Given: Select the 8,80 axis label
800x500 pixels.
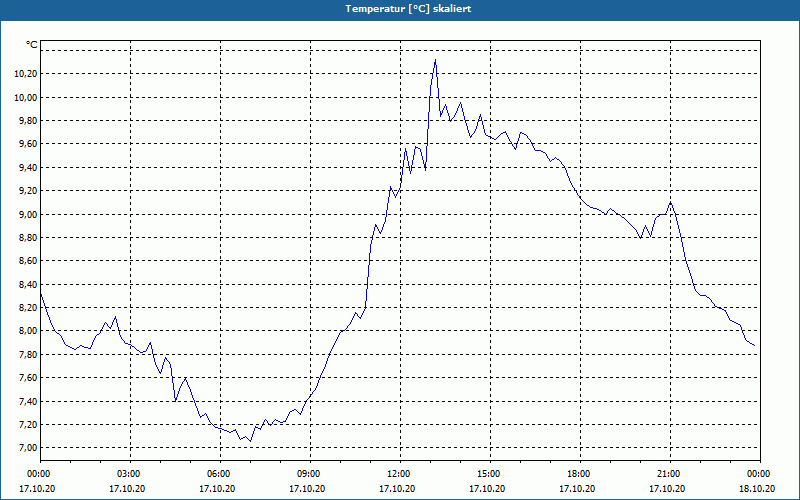Looking at the screenshot, I should (x=28, y=238).
